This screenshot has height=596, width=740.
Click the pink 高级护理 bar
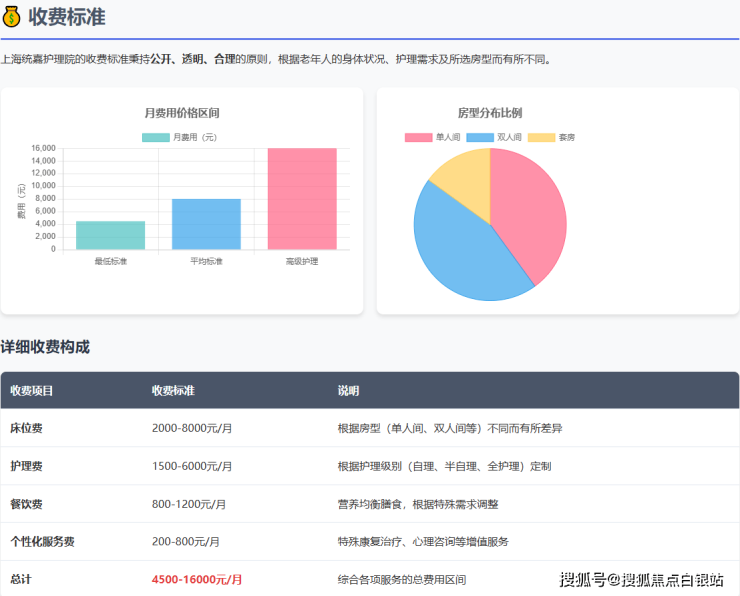pos(302,198)
